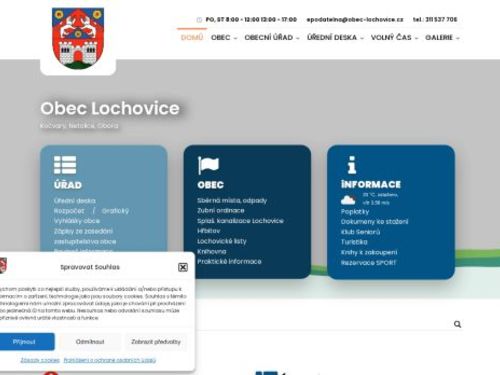Click the info icon in the Informace card
Image resolution: width=500 pixels, height=375 pixels.
coord(352,165)
